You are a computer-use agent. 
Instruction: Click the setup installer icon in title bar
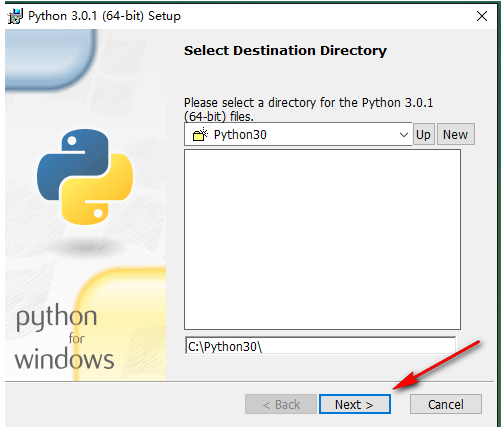click(x=15, y=16)
